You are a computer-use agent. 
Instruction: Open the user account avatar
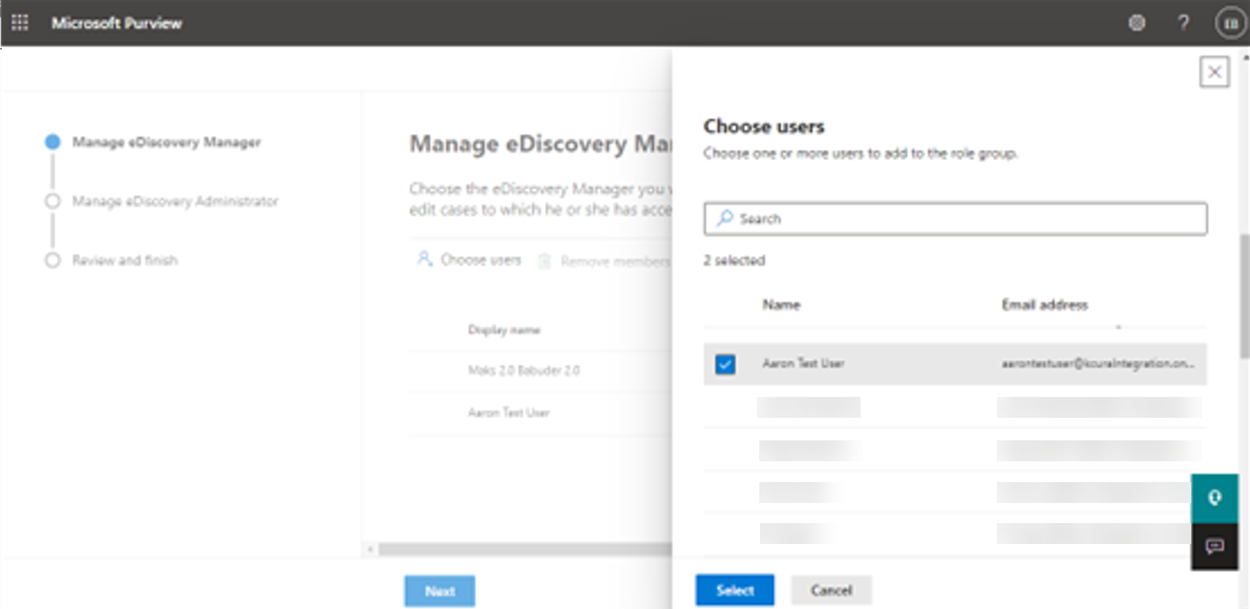1230,22
